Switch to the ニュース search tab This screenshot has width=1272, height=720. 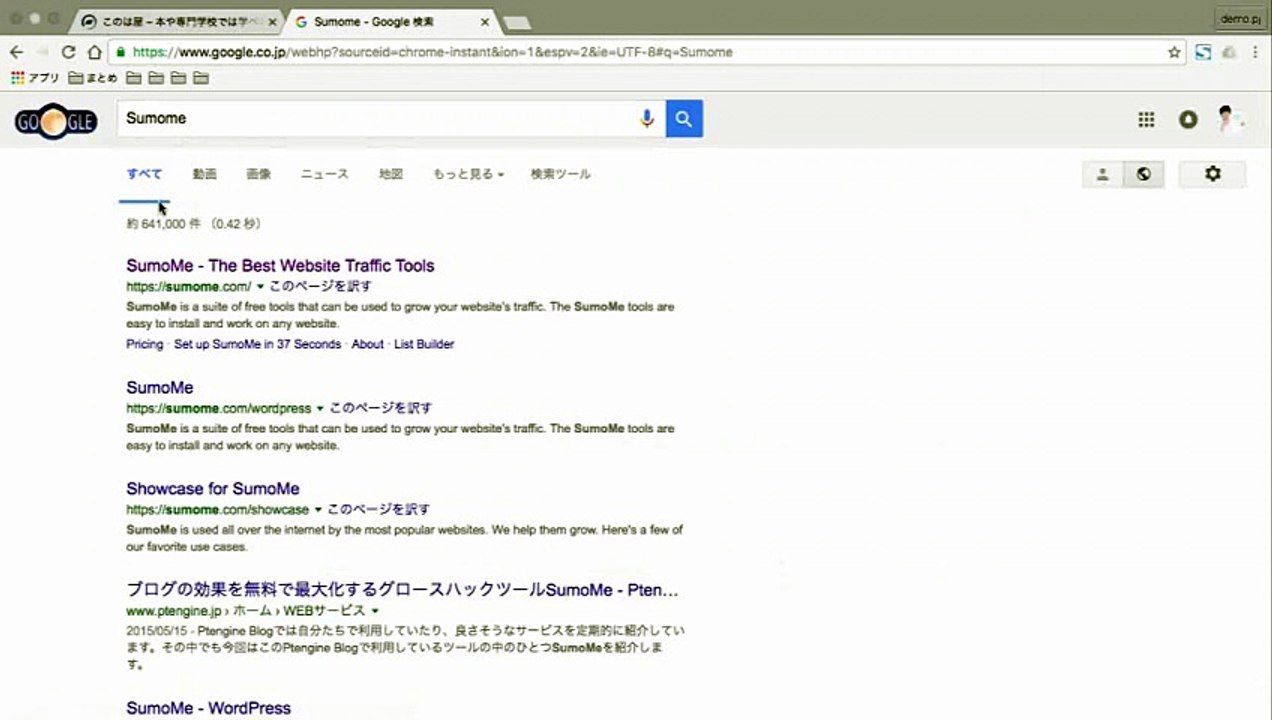[x=325, y=174]
